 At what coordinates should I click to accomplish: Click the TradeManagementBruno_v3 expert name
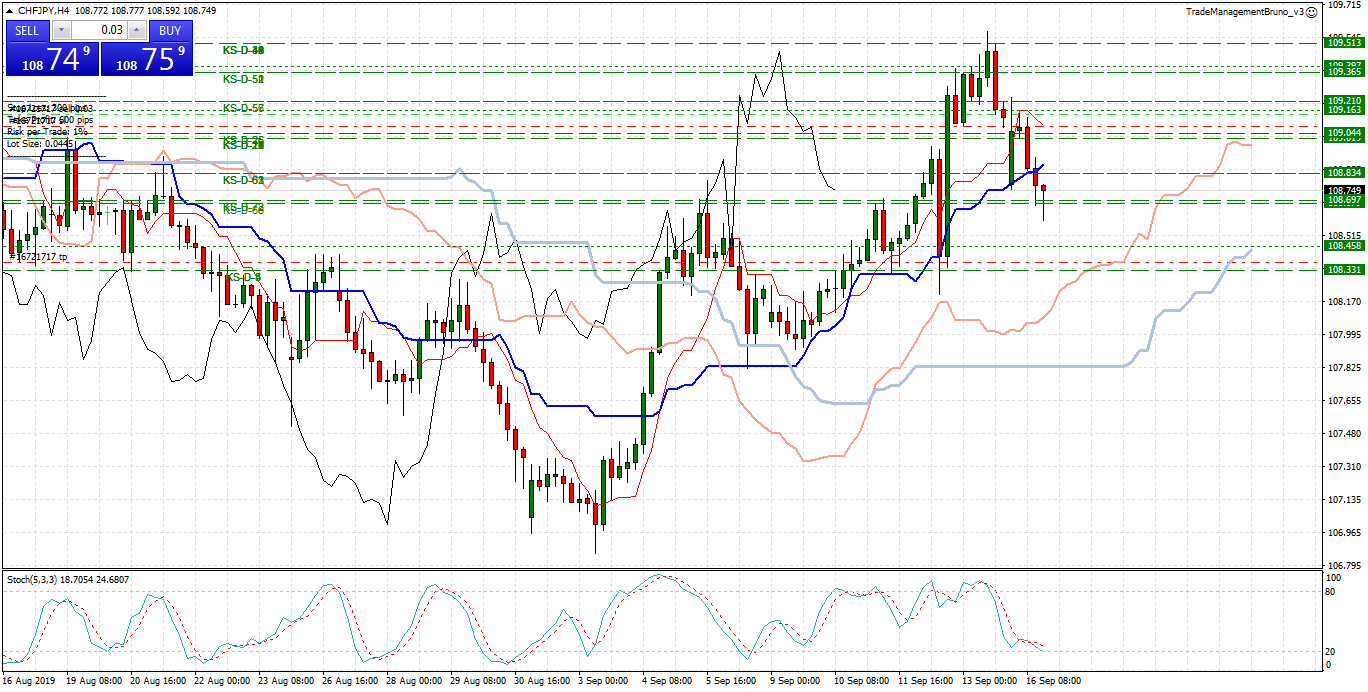click(x=1244, y=12)
